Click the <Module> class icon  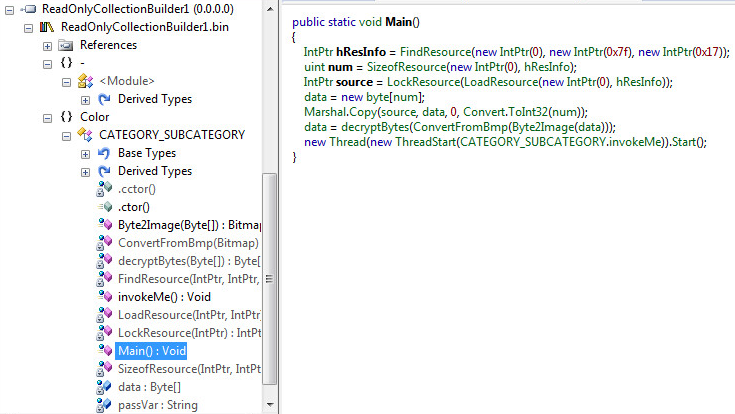[x=85, y=81]
